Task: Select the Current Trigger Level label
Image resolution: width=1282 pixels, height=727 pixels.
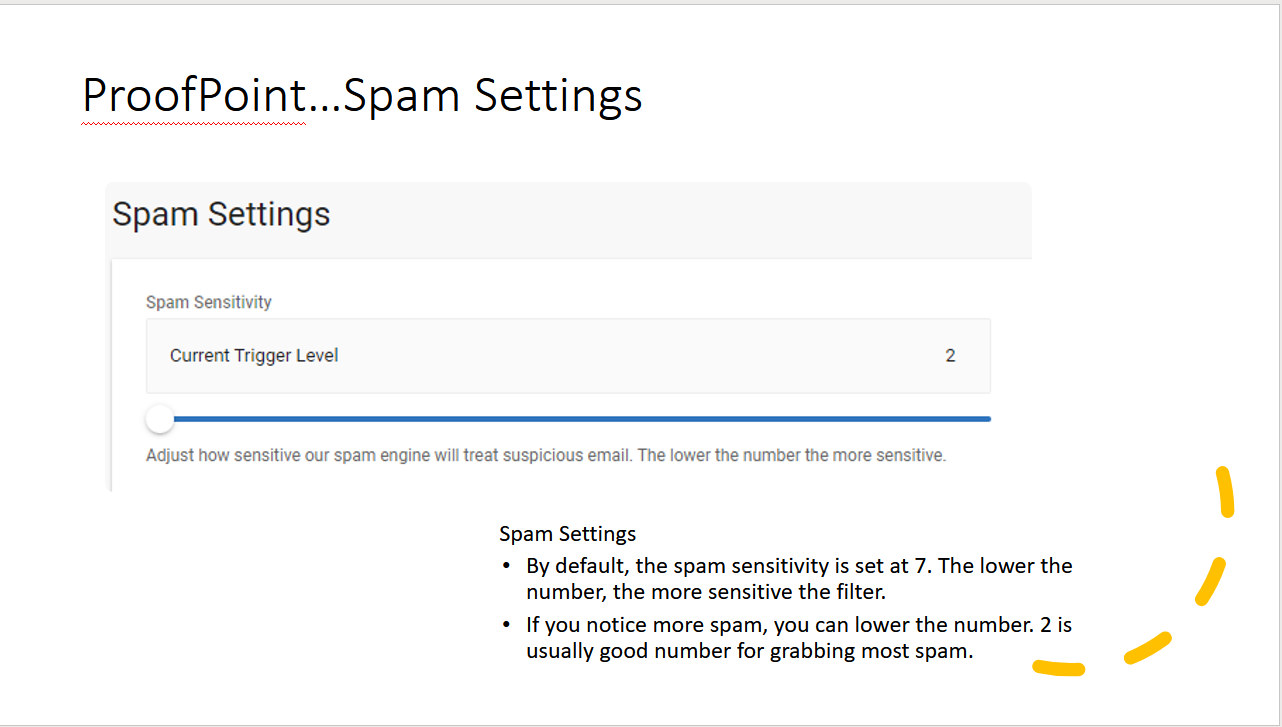Action: [x=254, y=356]
